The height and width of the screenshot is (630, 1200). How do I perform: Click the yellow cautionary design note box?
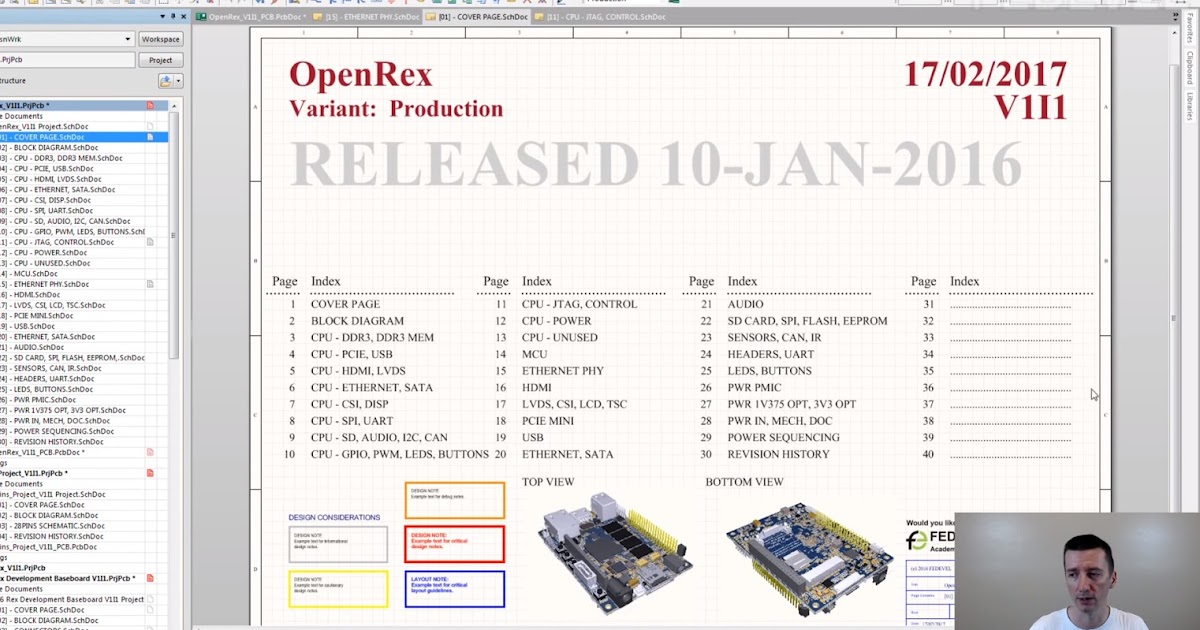tap(338, 589)
